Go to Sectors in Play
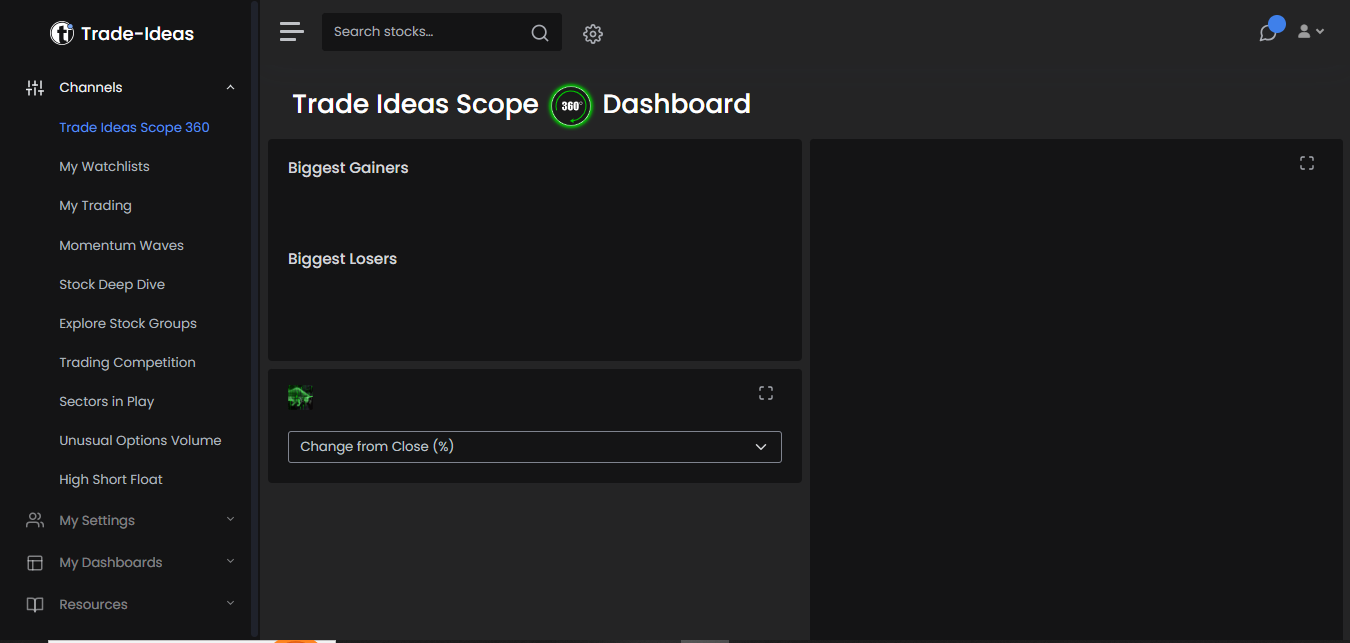The width and height of the screenshot is (1350, 643). [106, 401]
